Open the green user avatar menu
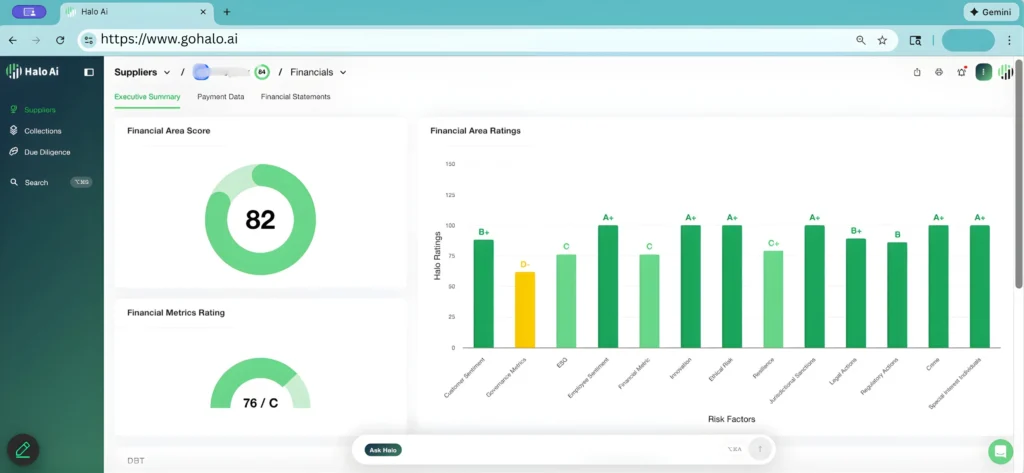This screenshot has width=1024, height=473. pos(984,72)
